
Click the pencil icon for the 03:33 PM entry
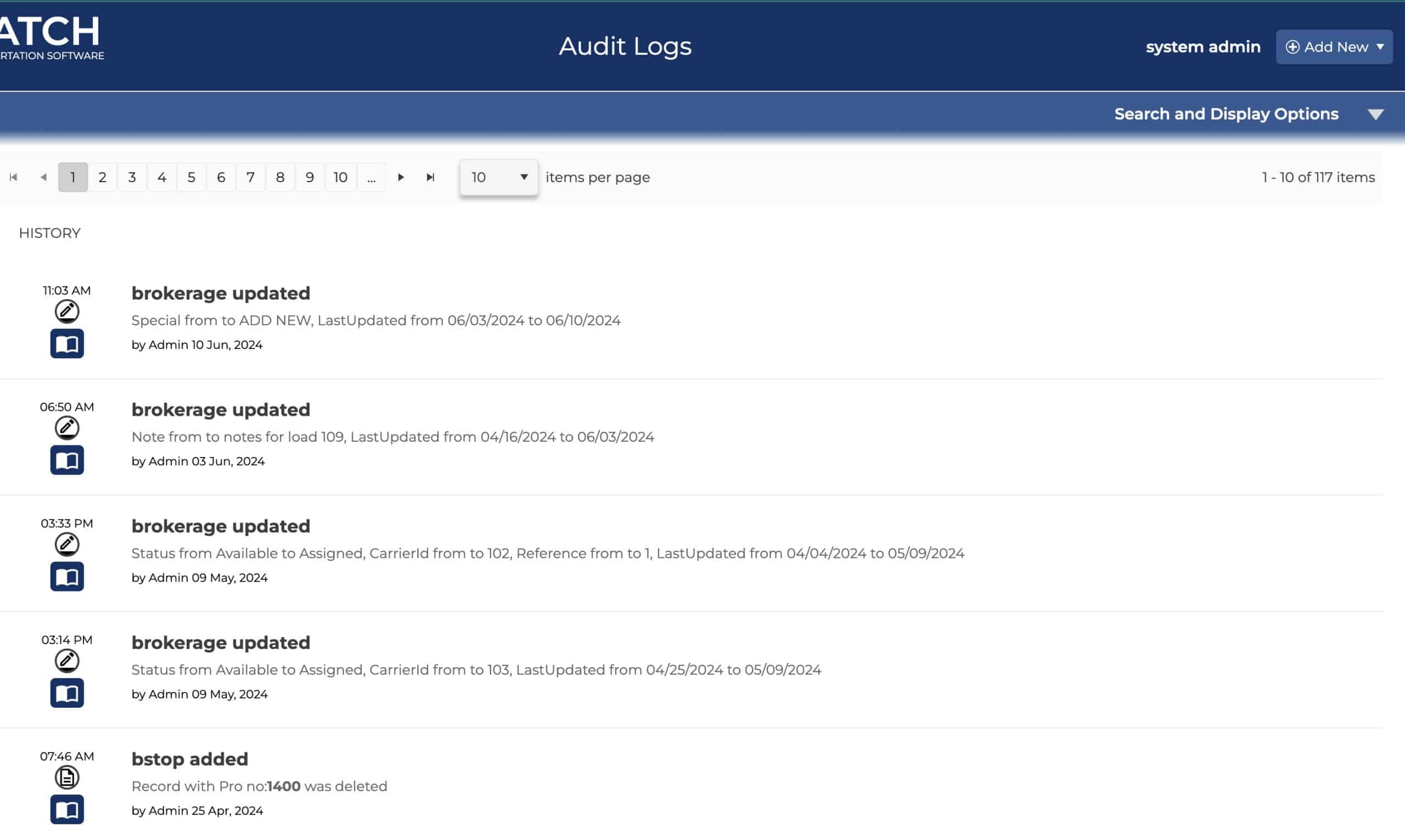(x=67, y=544)
